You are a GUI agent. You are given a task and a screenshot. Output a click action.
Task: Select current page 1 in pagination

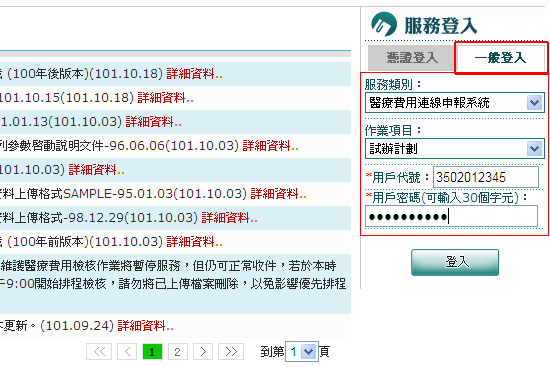point(152,352)
